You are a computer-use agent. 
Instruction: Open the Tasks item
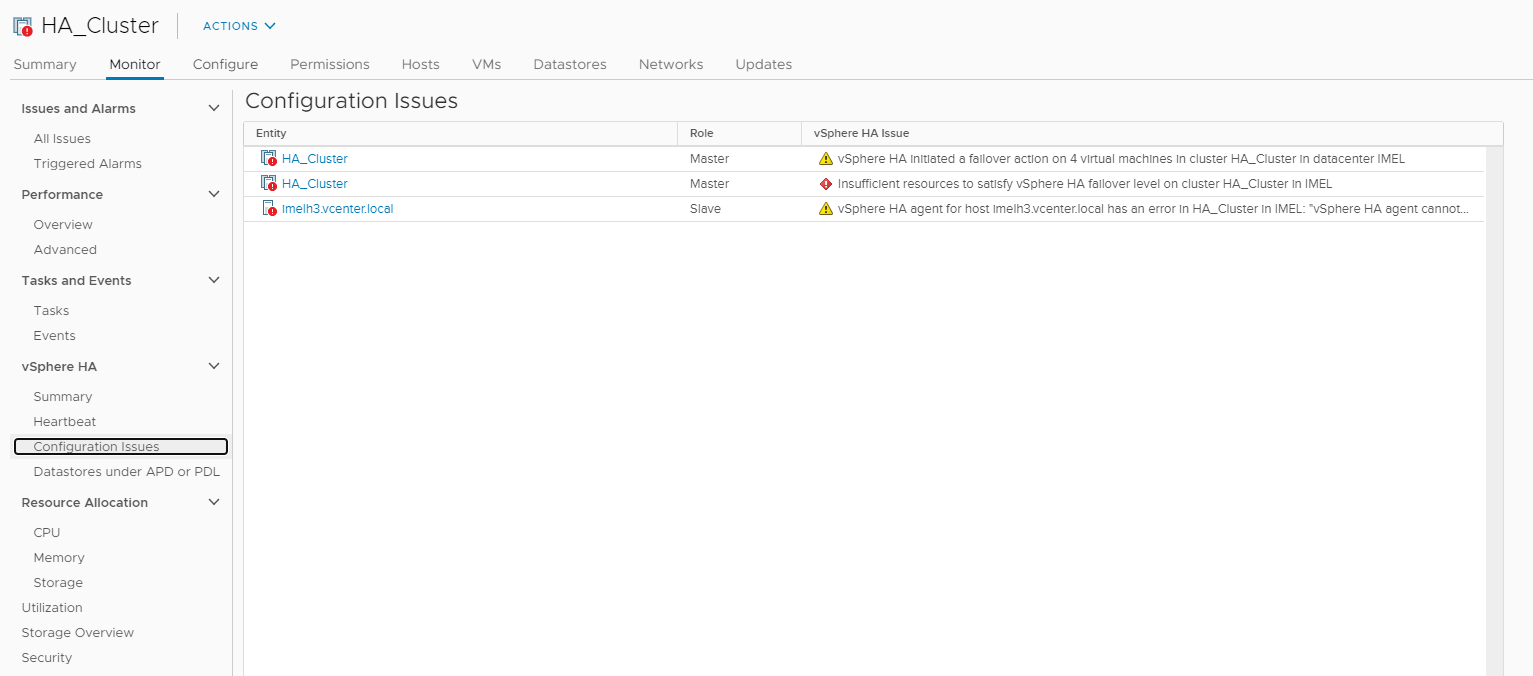[51, 311]
